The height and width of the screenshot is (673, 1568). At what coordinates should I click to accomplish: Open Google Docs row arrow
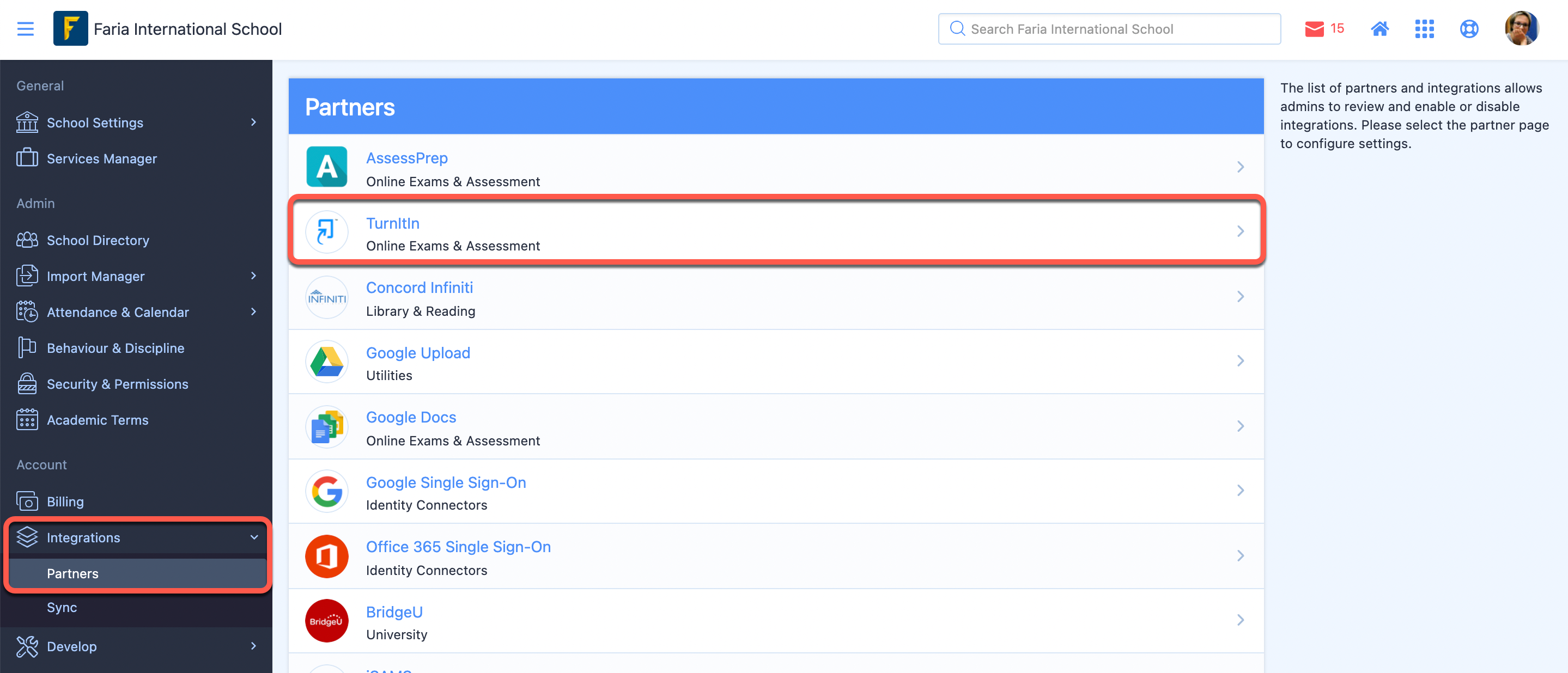point(1241,426)
